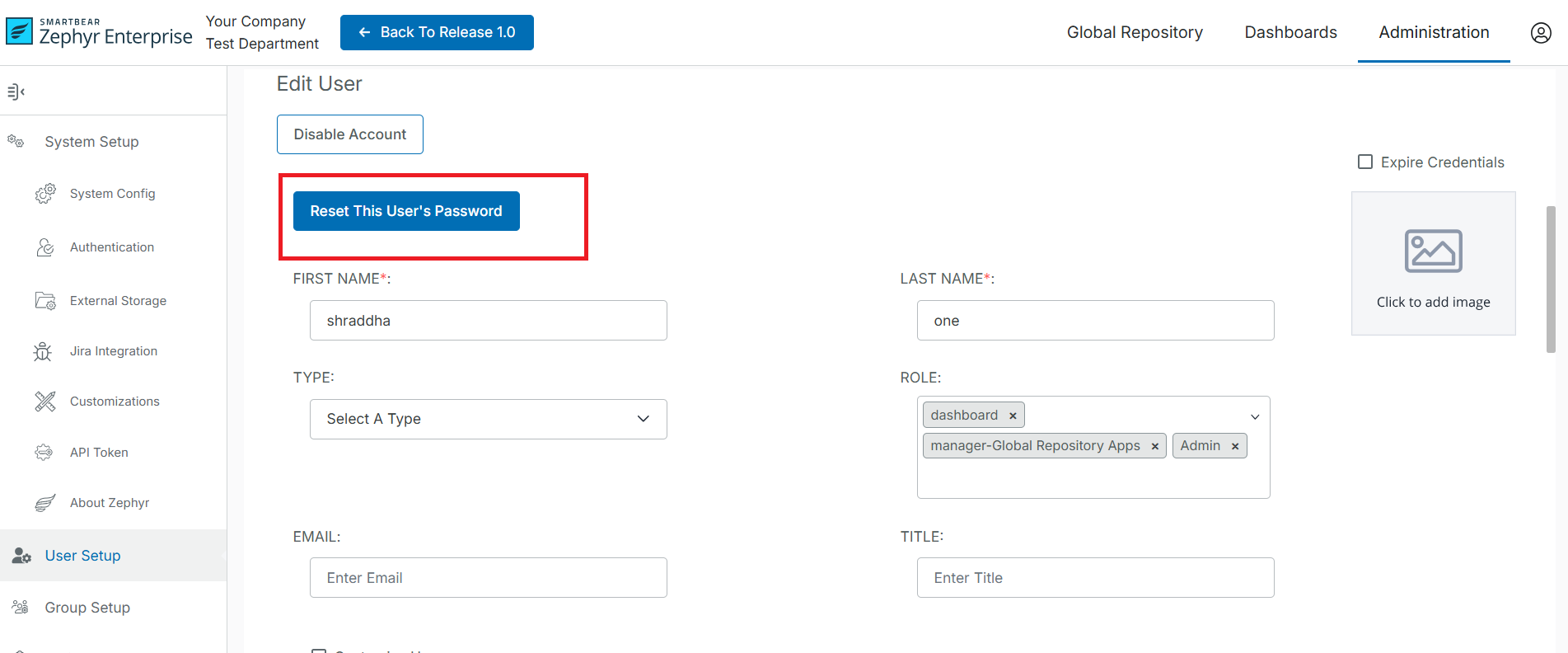
Task: Click the External Storage folder icon
Action: pos(45,301)
